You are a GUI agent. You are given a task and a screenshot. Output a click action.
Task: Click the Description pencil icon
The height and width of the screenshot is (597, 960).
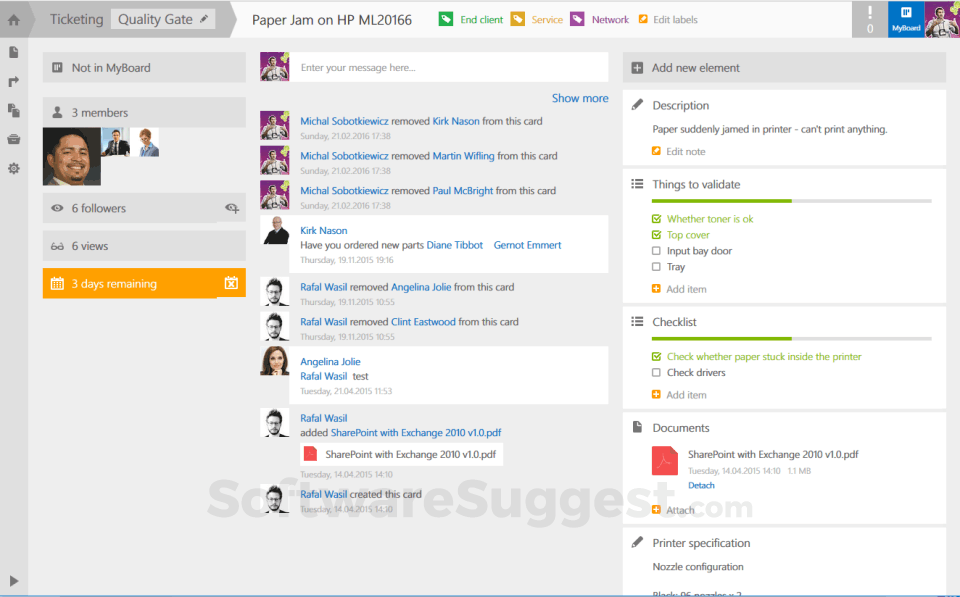pyautogui.click(x=637, y=105)
